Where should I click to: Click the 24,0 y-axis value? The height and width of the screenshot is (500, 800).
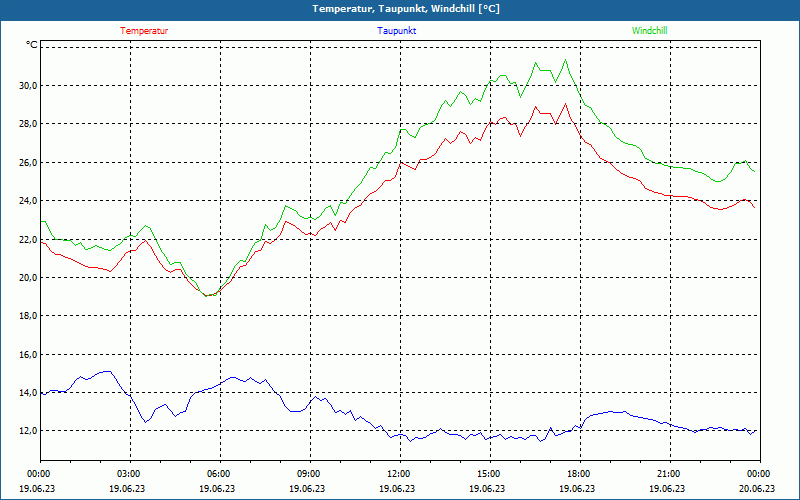29,201
